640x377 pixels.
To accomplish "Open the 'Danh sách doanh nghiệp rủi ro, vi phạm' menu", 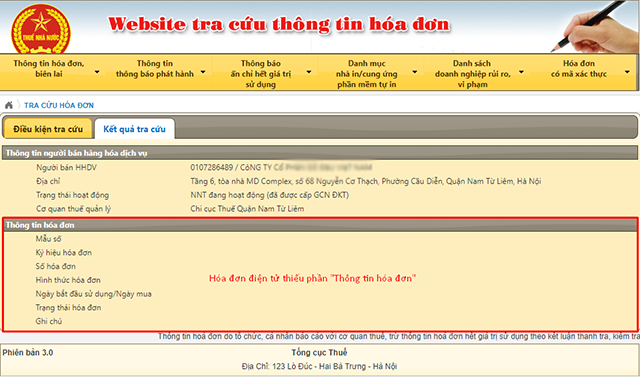I will click(478, 72).
